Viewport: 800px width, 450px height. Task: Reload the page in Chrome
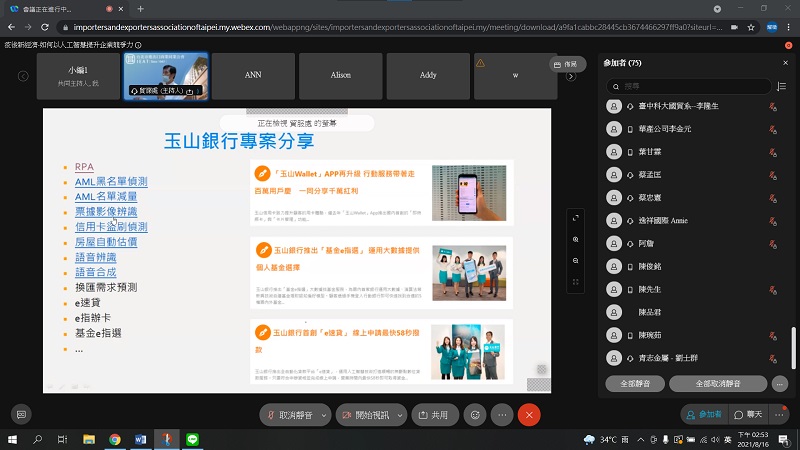point(45,27)
